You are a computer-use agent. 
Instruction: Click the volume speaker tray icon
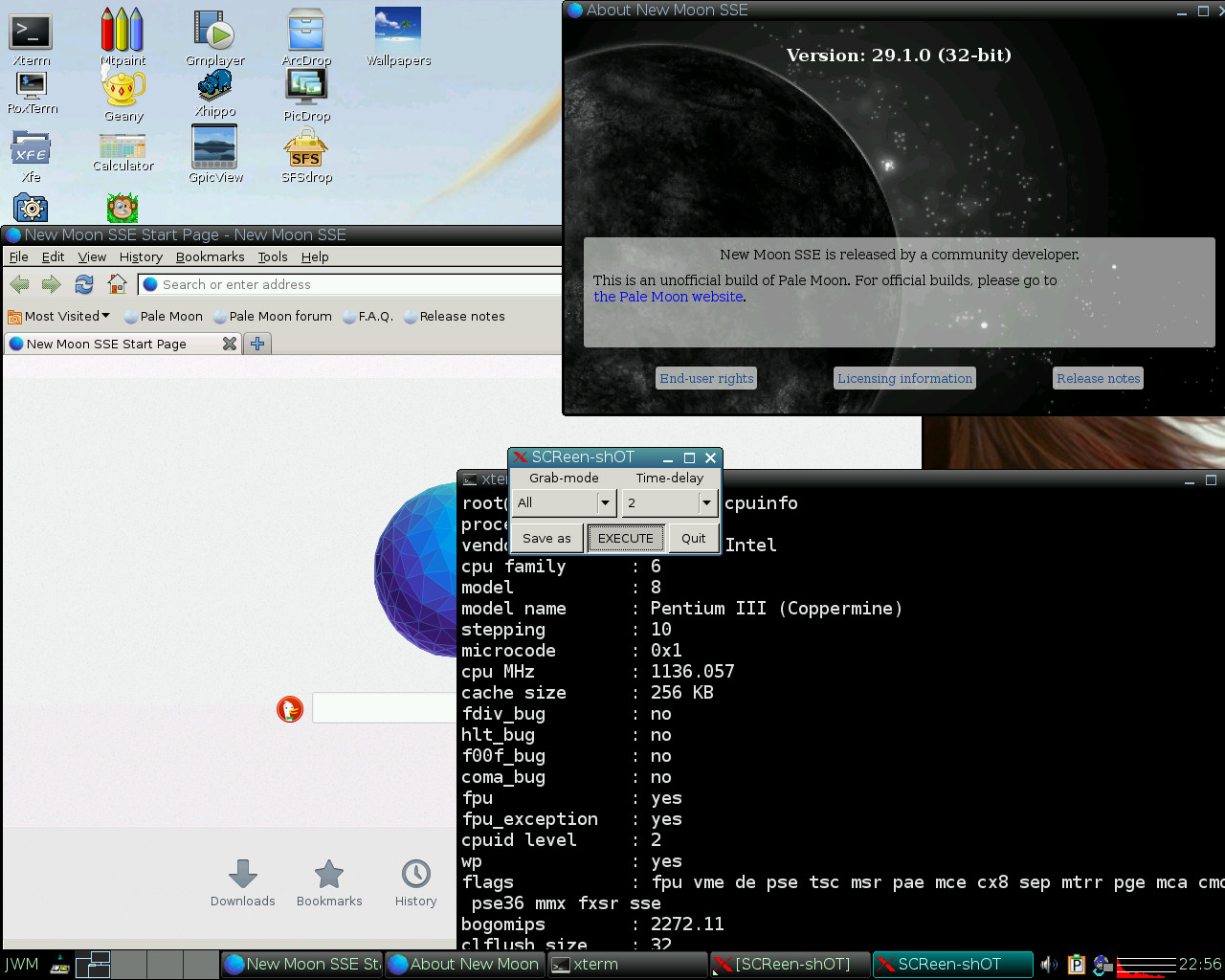tap(1049, 965)
